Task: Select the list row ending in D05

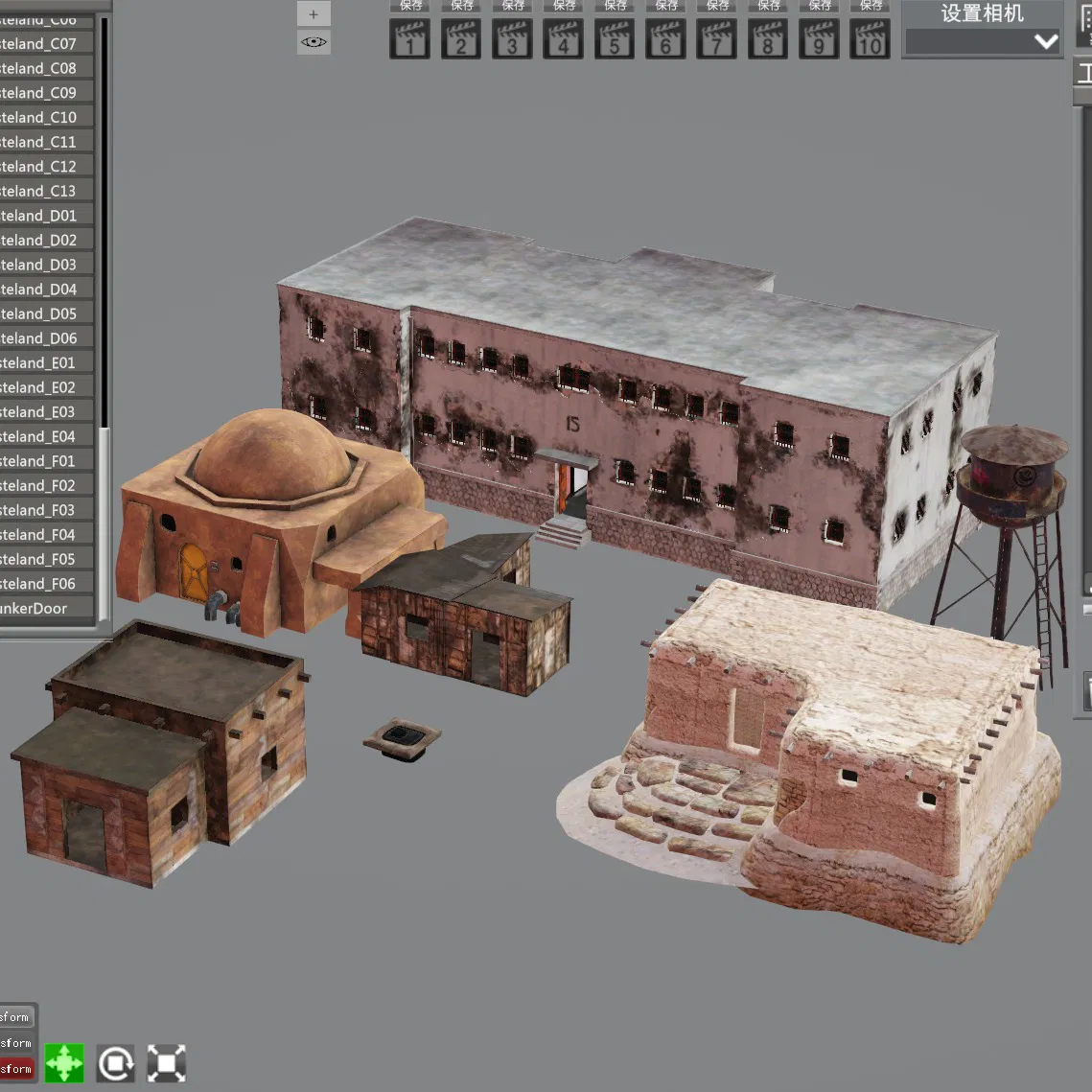Action: tap(47, 314)
